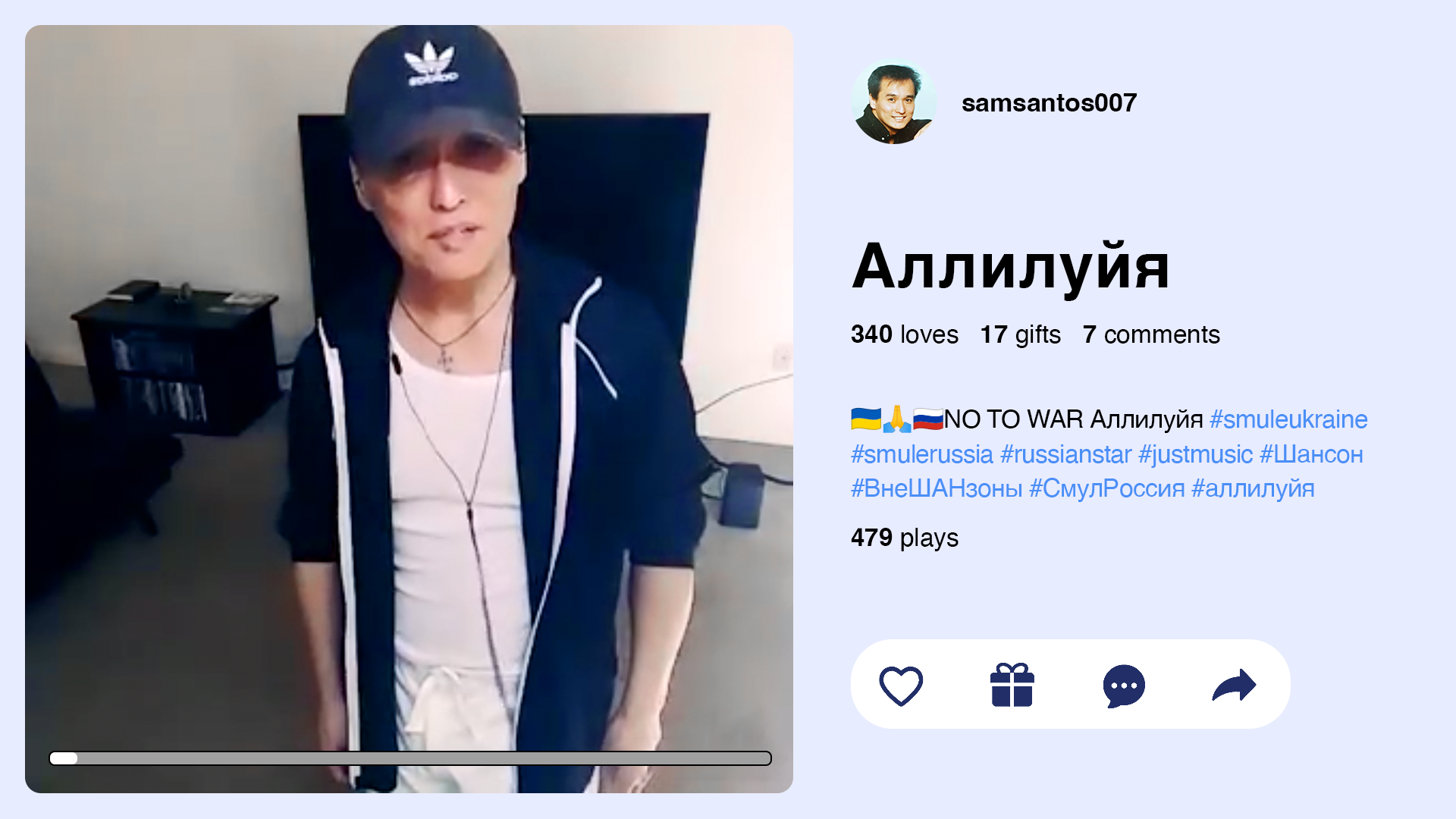This screenshot has height=819, width=1456.
Task: Share the performance with arrow icon
Action: (x=1235, y=686)
